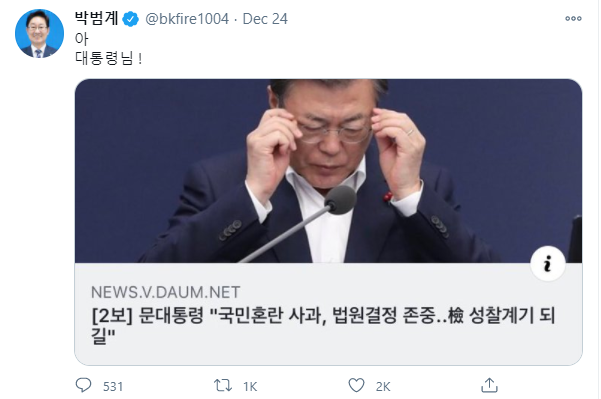This screenshot has height=399, width=601.
Task: Click the @bkfire1004 handle
Action: click(x=187, y=19)
